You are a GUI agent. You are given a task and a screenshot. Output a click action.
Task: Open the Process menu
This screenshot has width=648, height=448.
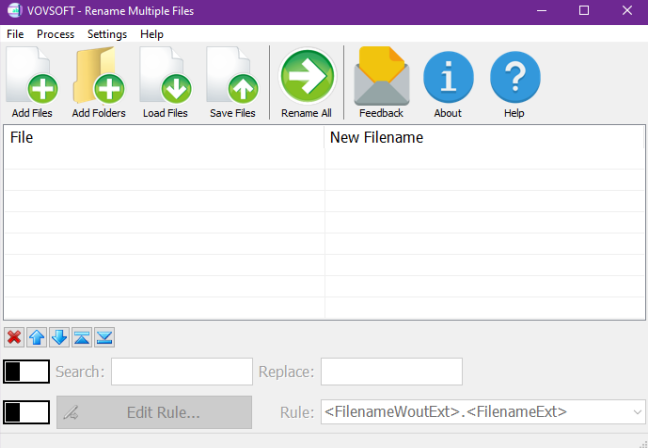point(55,34)
